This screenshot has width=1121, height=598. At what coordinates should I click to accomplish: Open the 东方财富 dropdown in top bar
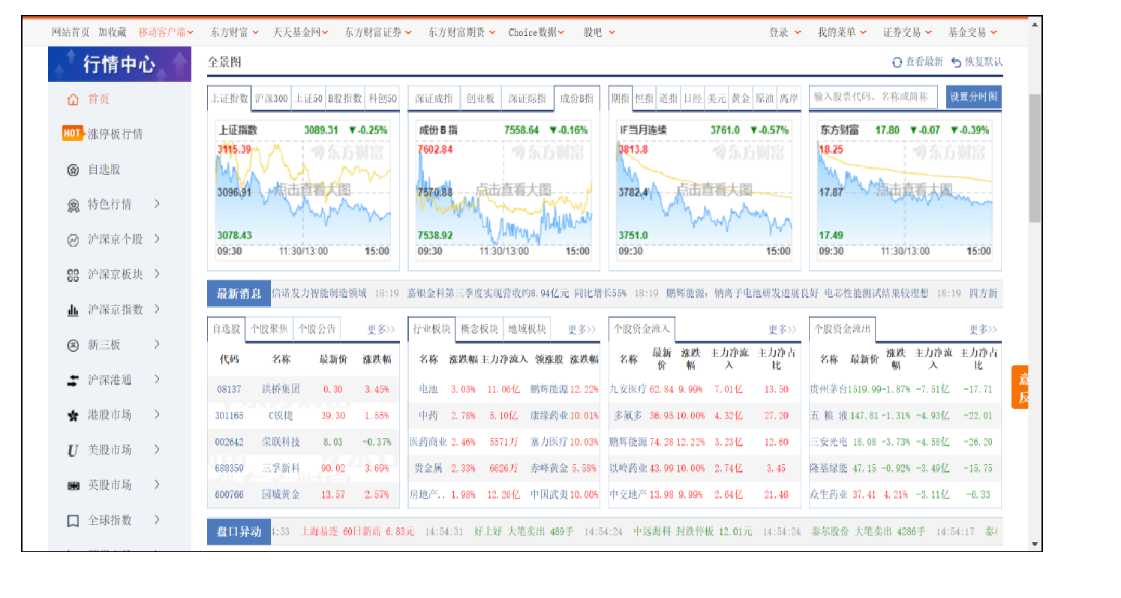(x=234, y=32)
